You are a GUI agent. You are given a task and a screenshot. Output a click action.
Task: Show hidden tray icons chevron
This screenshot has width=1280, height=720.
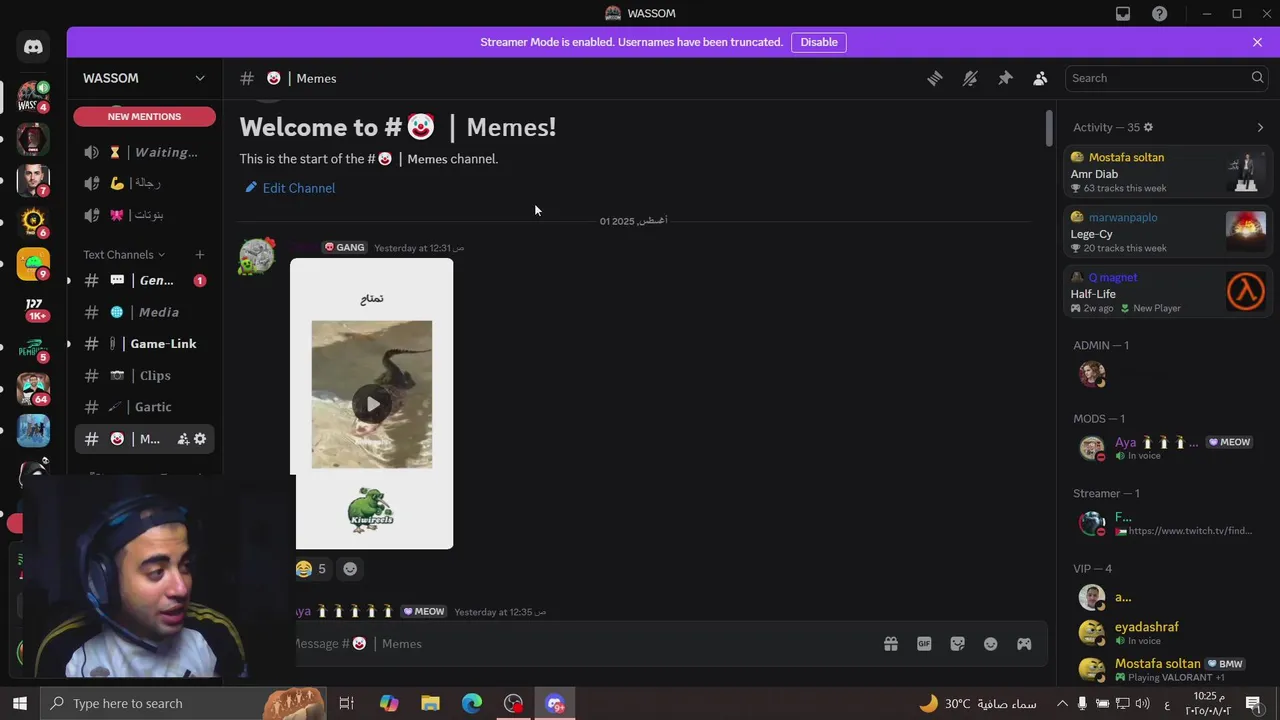click(1062, 703)
